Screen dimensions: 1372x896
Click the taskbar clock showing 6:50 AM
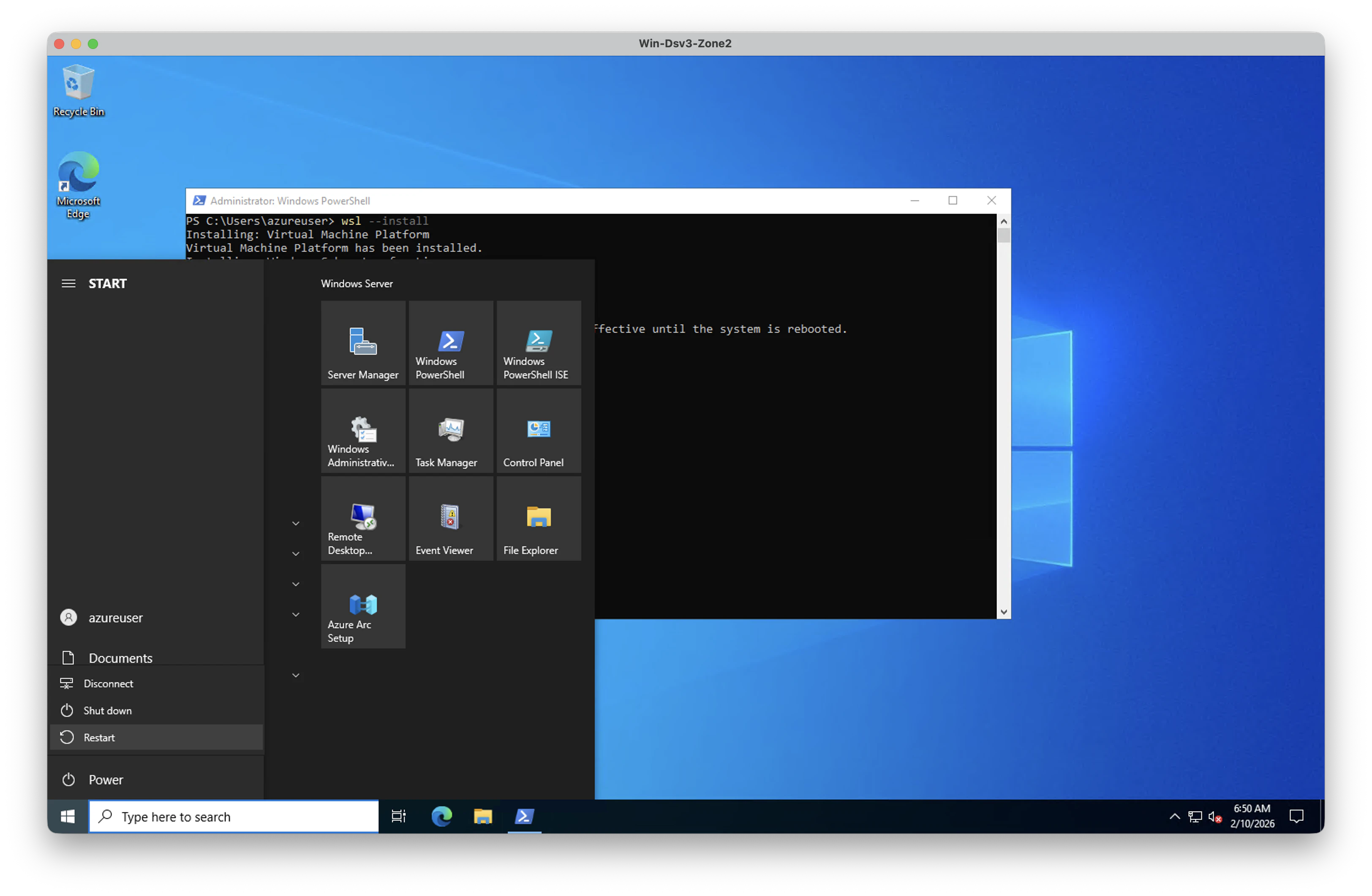point(1252,816)
